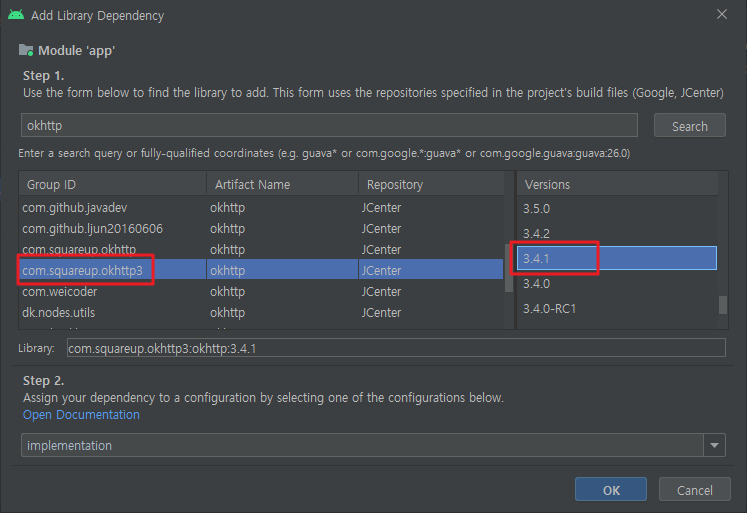
Task: Confirm with the OK button
Action: pyautogui.click(x=611, y=490)
